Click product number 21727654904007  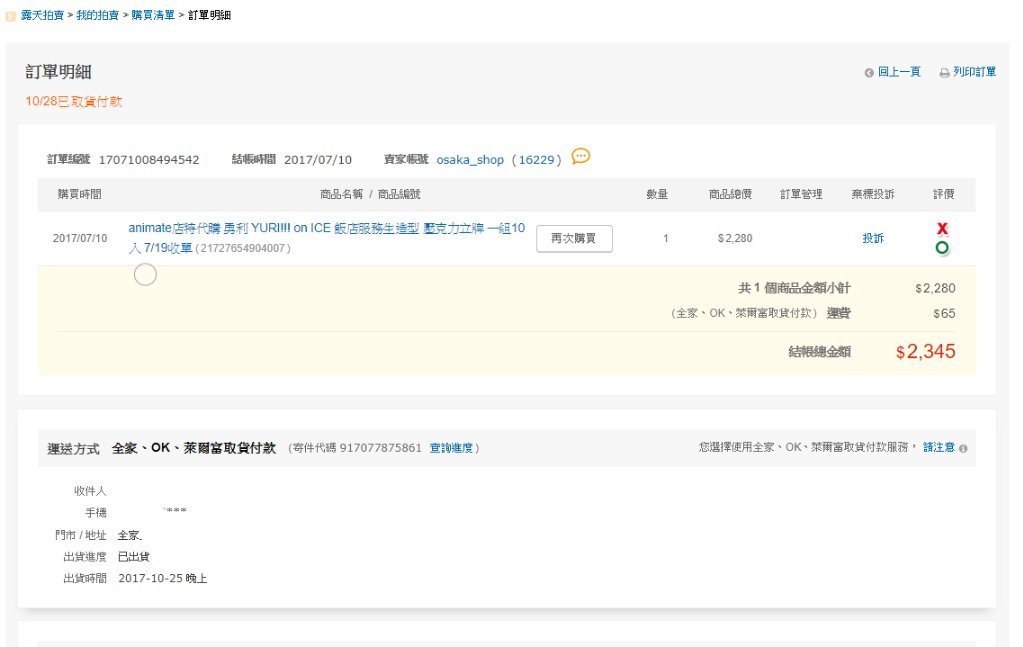242,248
